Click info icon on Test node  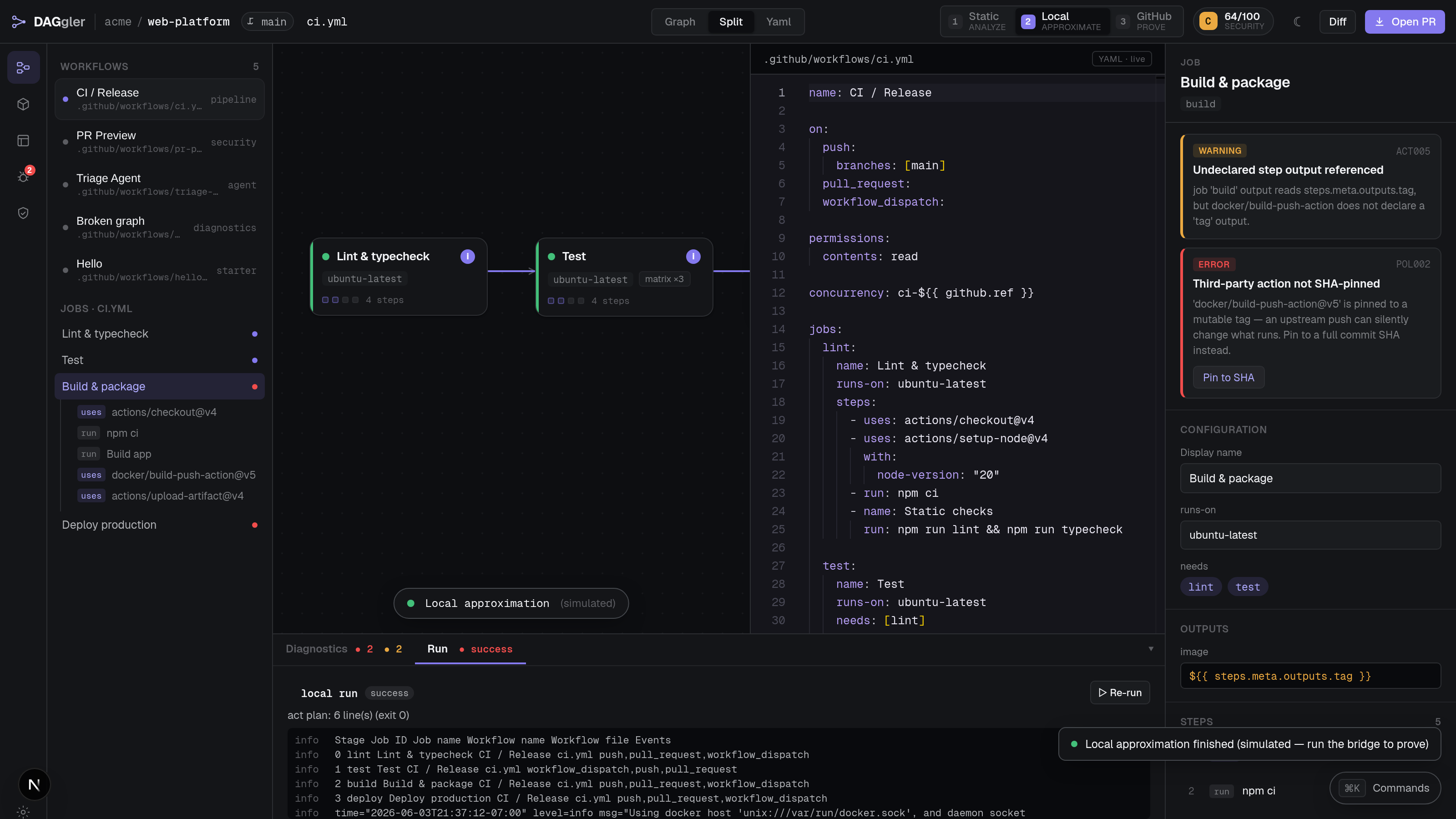693,257
